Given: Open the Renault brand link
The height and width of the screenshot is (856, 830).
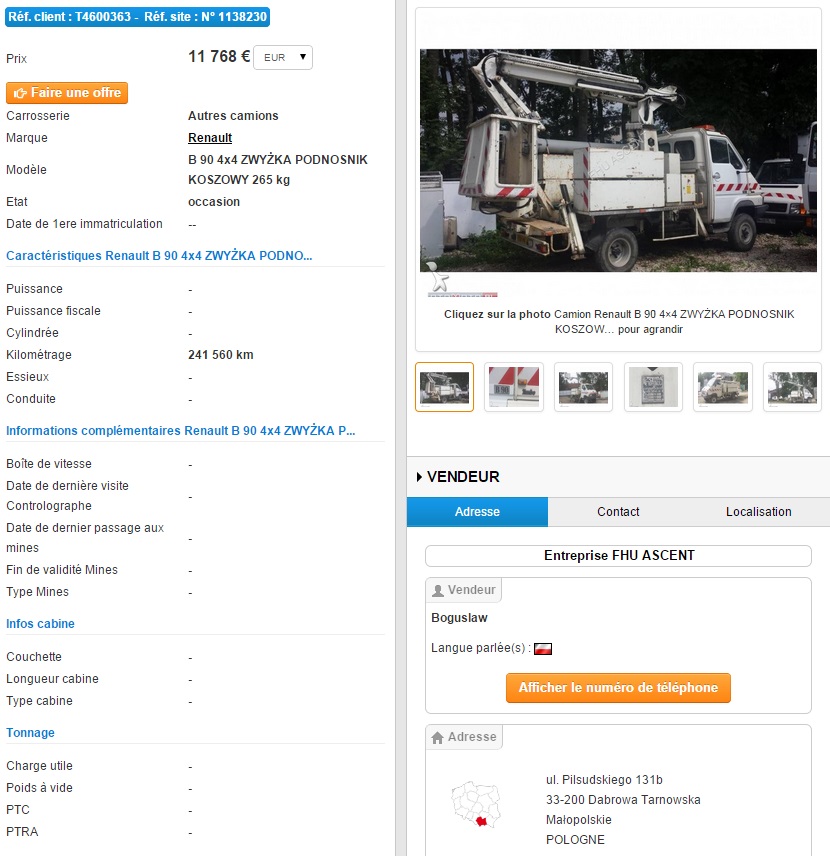Looking at the screenshot, I should click(210, 138).
